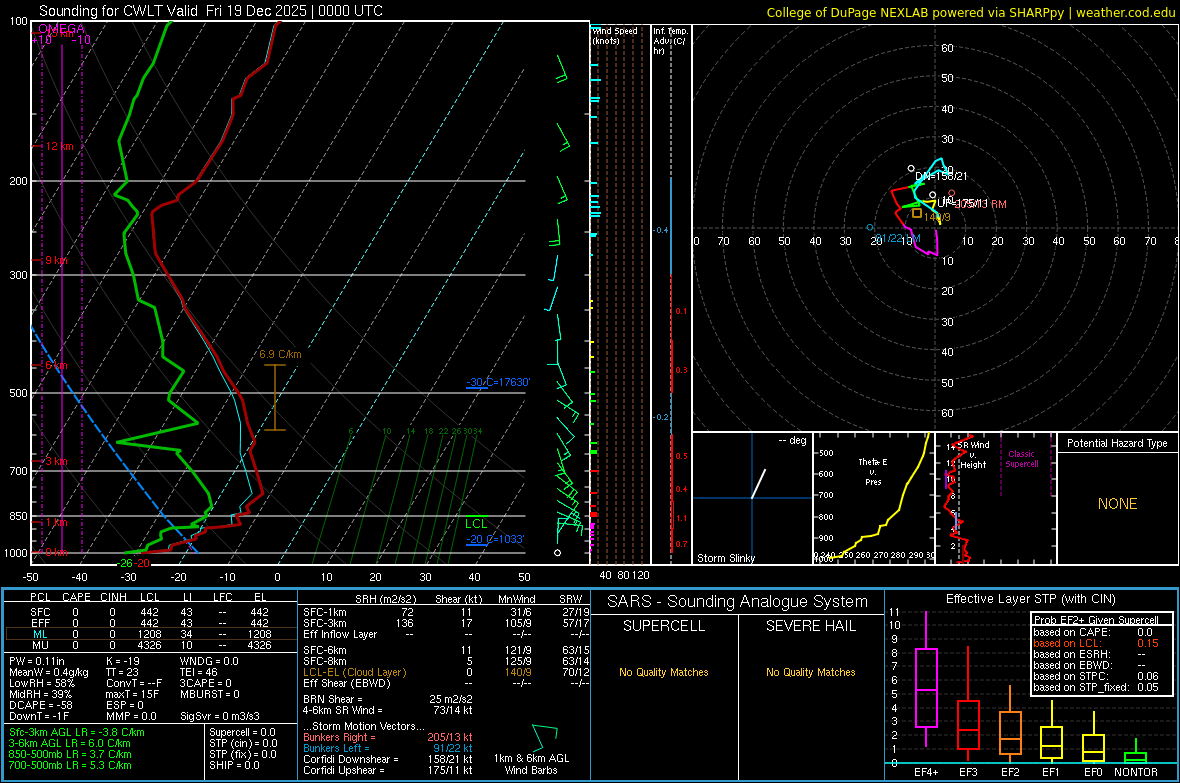Click the 'SigSvr = 0 m3/s3' value
This screenshot has width=1180, height=783.
click(220, 716)
